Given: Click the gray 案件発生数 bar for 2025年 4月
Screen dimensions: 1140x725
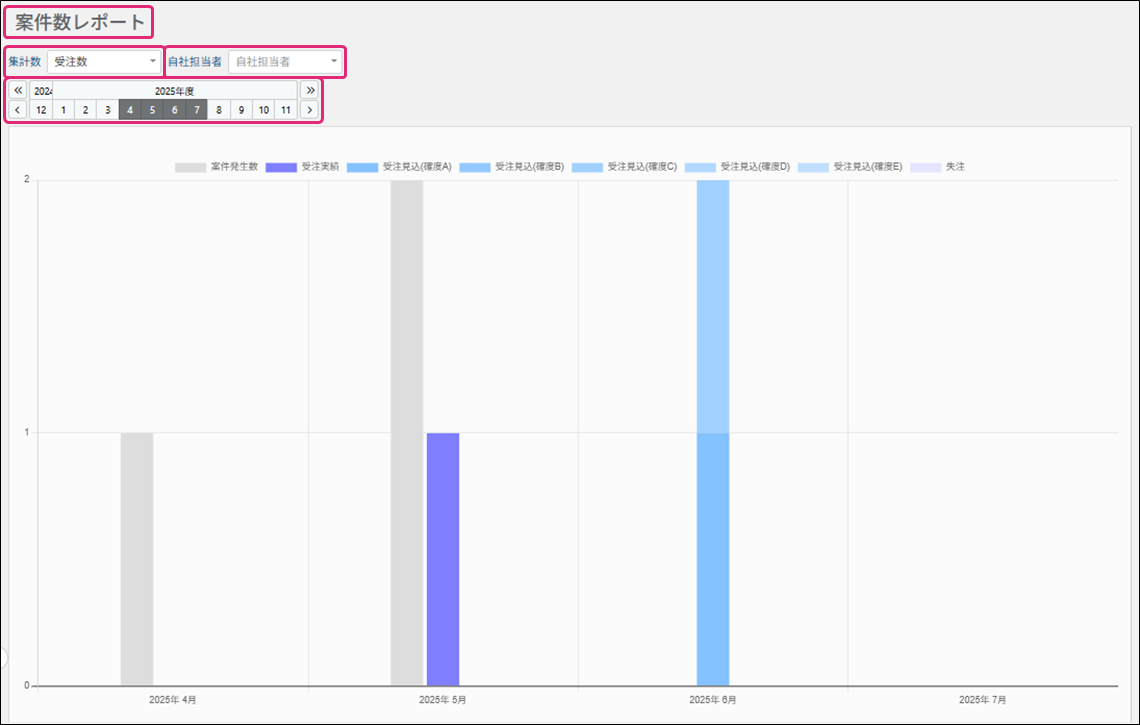Looking at the screenshot, I should (137, 559).
